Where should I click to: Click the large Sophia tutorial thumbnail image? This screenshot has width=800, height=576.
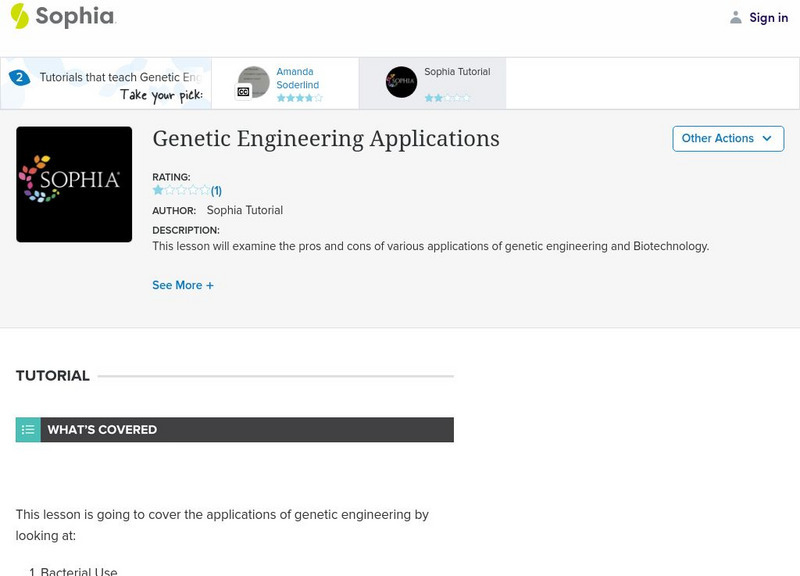click(74, 184)
